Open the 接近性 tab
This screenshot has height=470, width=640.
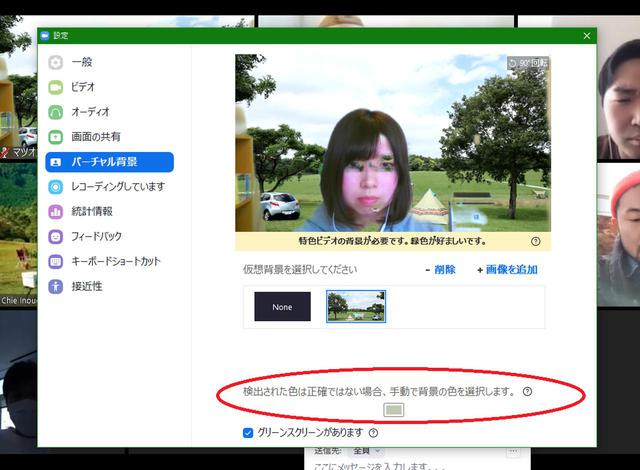(109, 286)
